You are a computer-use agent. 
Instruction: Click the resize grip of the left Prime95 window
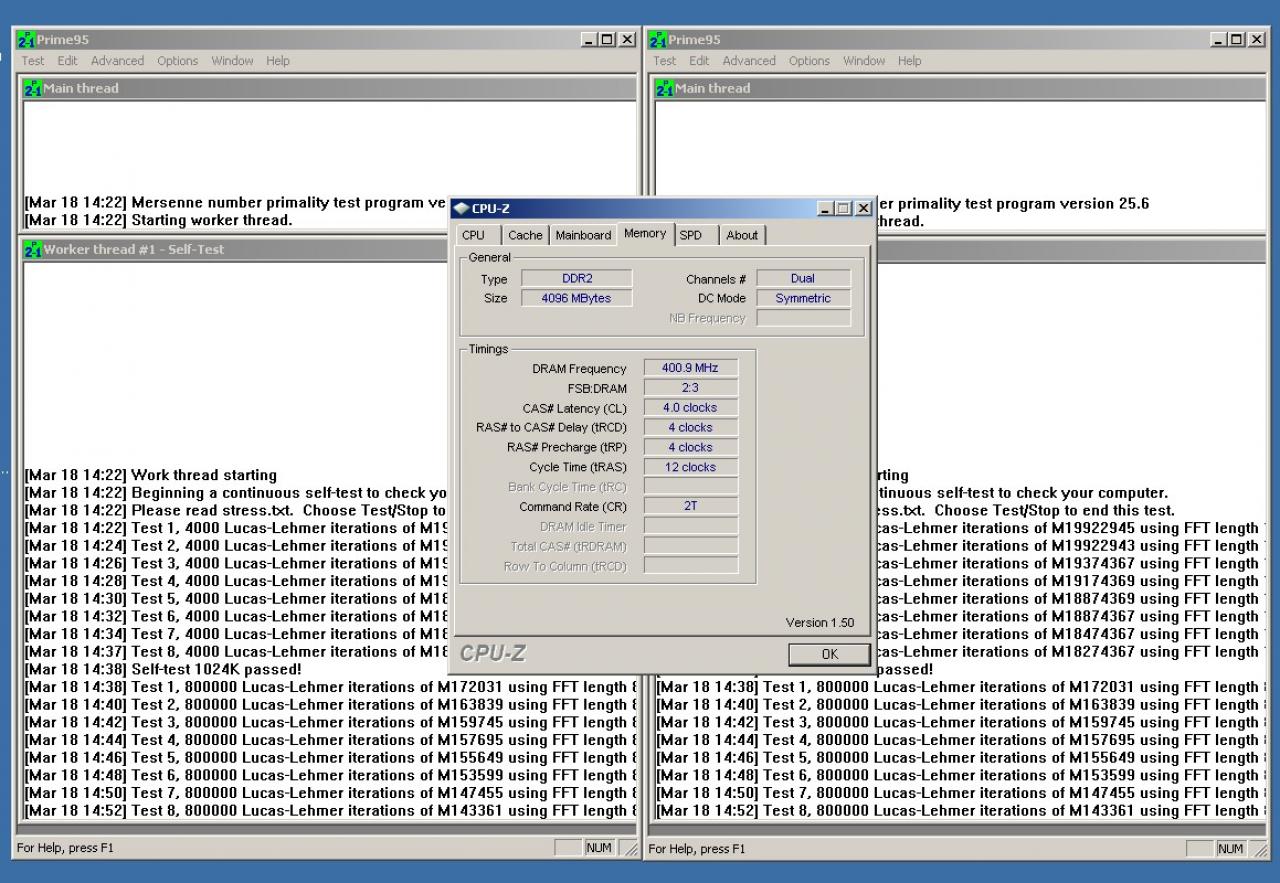[630, 850]
